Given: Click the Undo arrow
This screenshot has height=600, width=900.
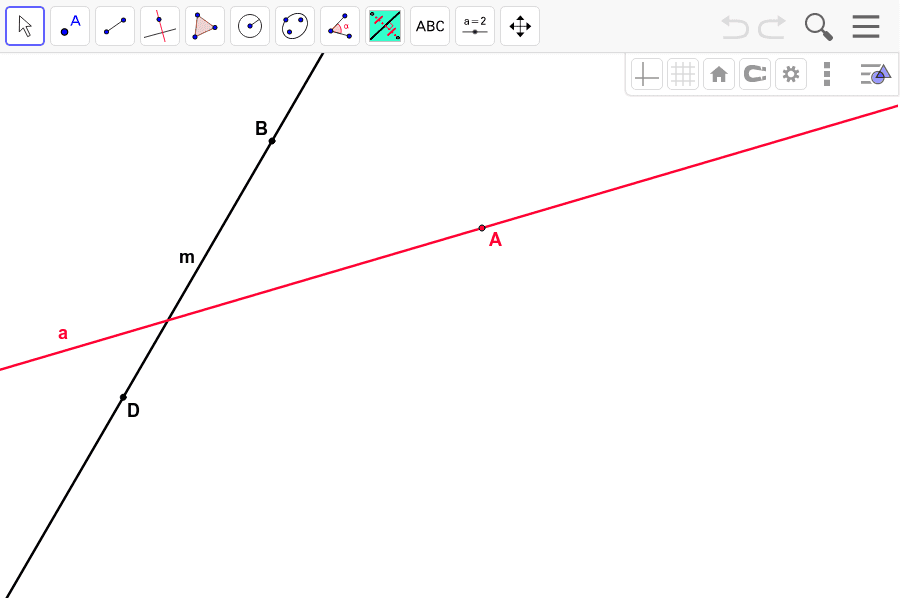Looking at the screenshot, I should coord(735,27).
